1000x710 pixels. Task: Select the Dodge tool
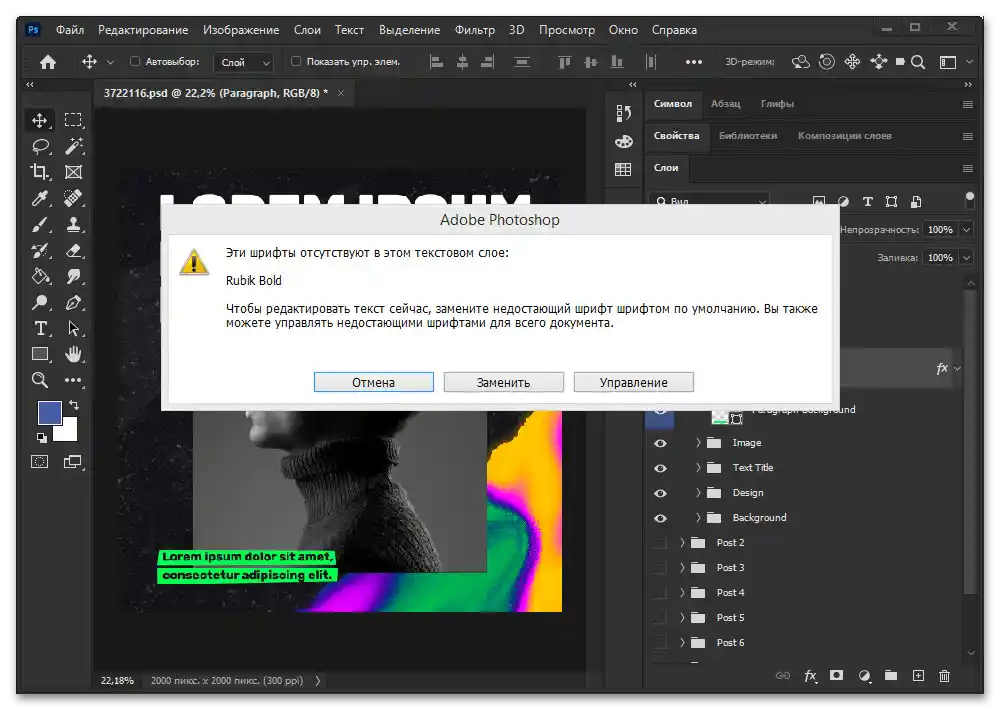[40, 302]
